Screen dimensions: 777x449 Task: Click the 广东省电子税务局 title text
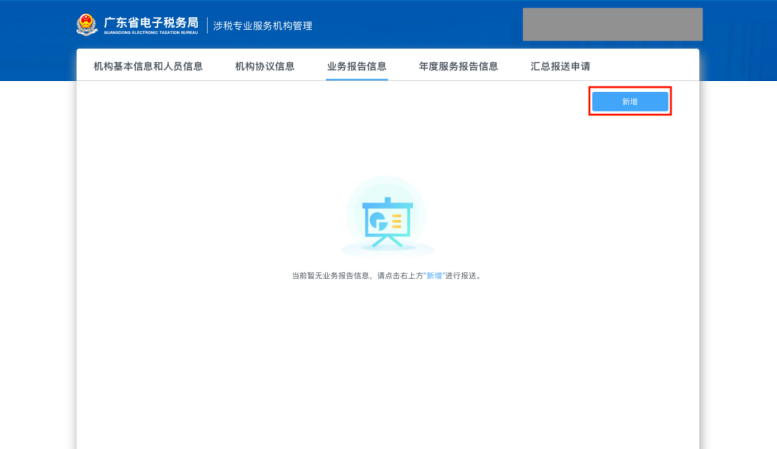(x=151, y=22)
